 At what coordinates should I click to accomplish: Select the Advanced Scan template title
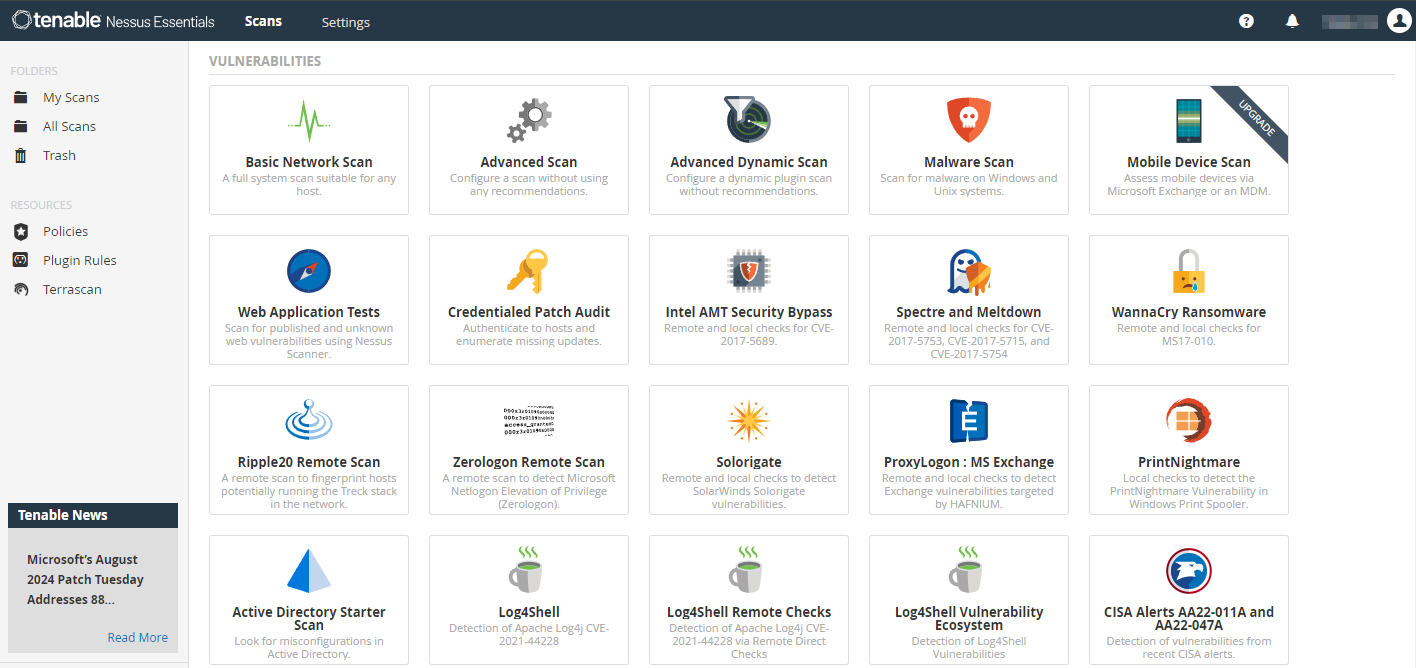point(528,162)
